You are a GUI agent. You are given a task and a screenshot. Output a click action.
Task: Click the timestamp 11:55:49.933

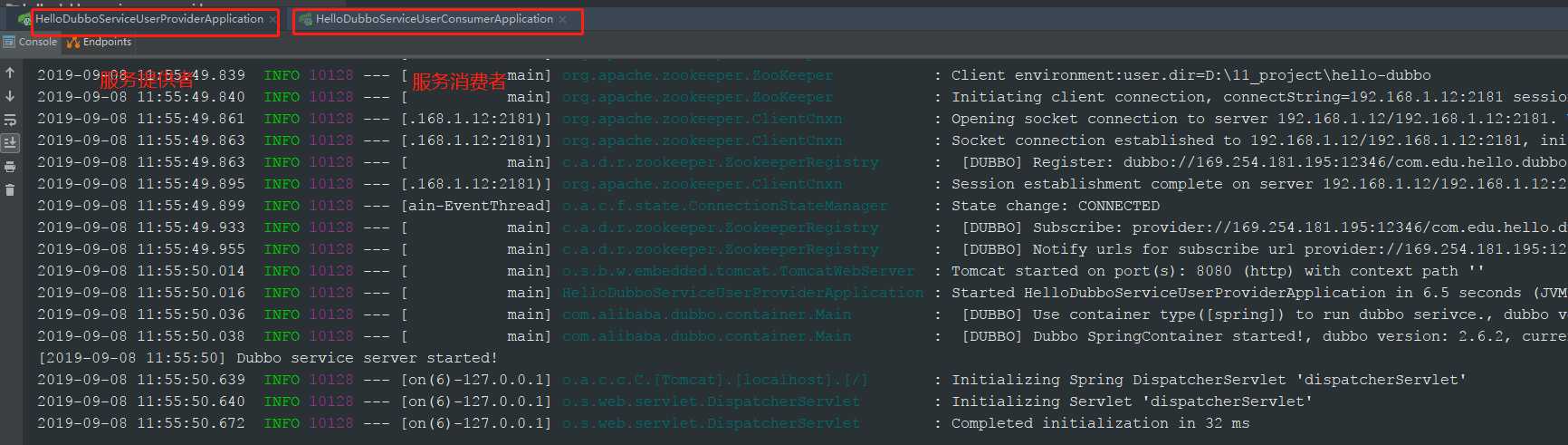pos(191,227)
